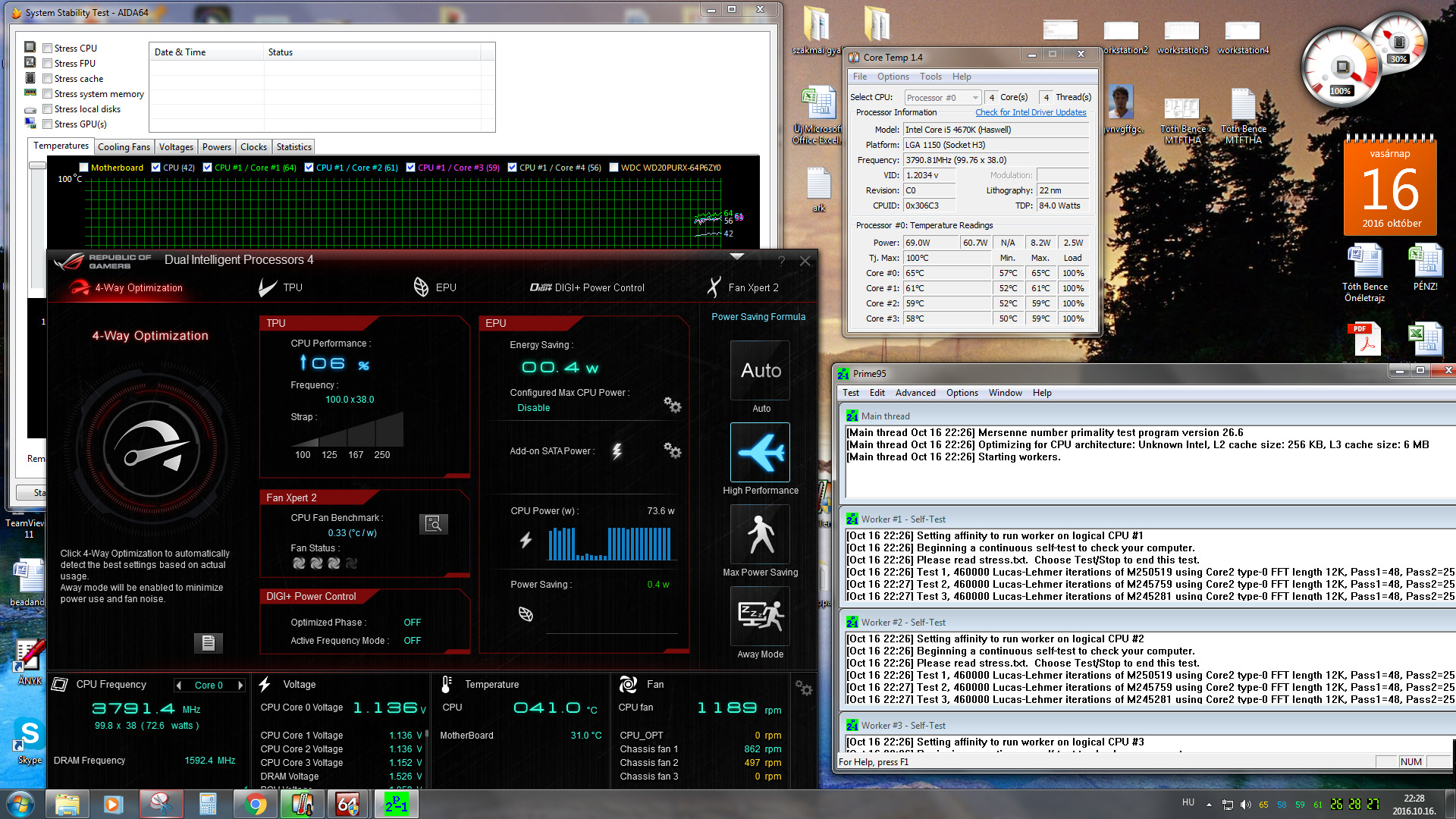Show hidden tray icons arrow
1456x819 pixels.
[x=1209, y=805]
